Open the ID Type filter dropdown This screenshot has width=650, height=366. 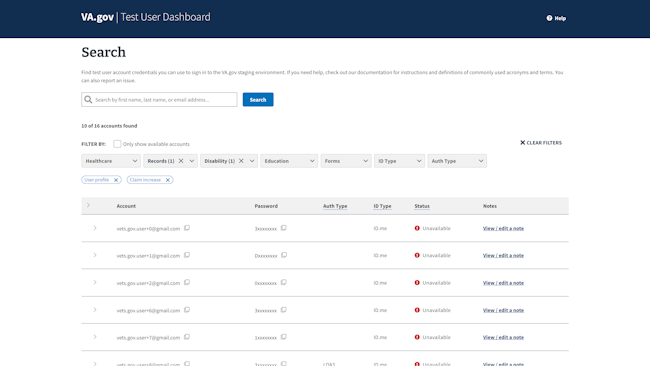point(399,161)
